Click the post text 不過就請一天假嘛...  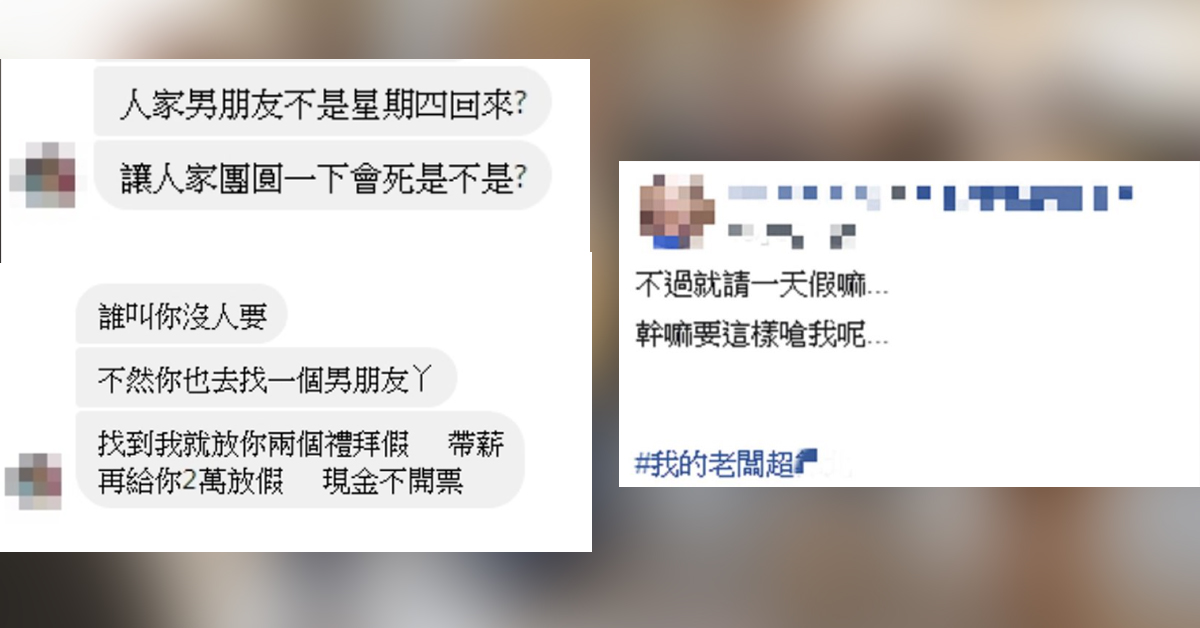[762, 288]
